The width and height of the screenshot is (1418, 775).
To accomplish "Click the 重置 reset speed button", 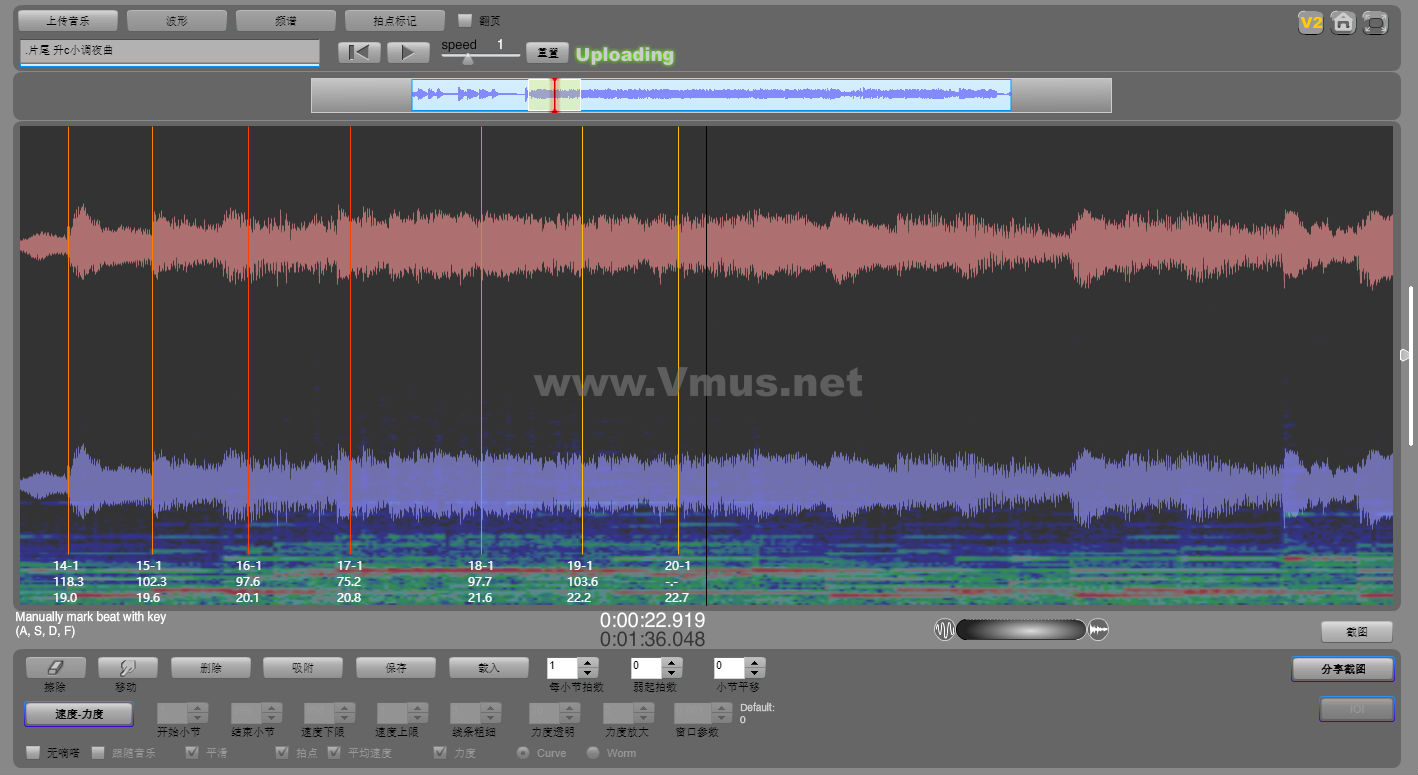I will point(548,53).
